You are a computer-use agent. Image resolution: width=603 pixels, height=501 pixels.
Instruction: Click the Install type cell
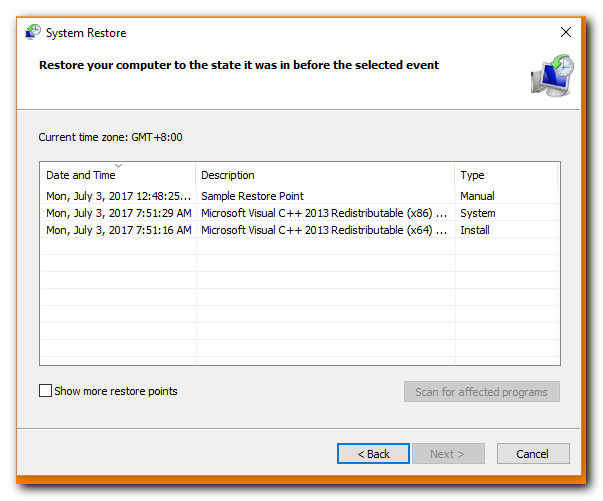475,230
